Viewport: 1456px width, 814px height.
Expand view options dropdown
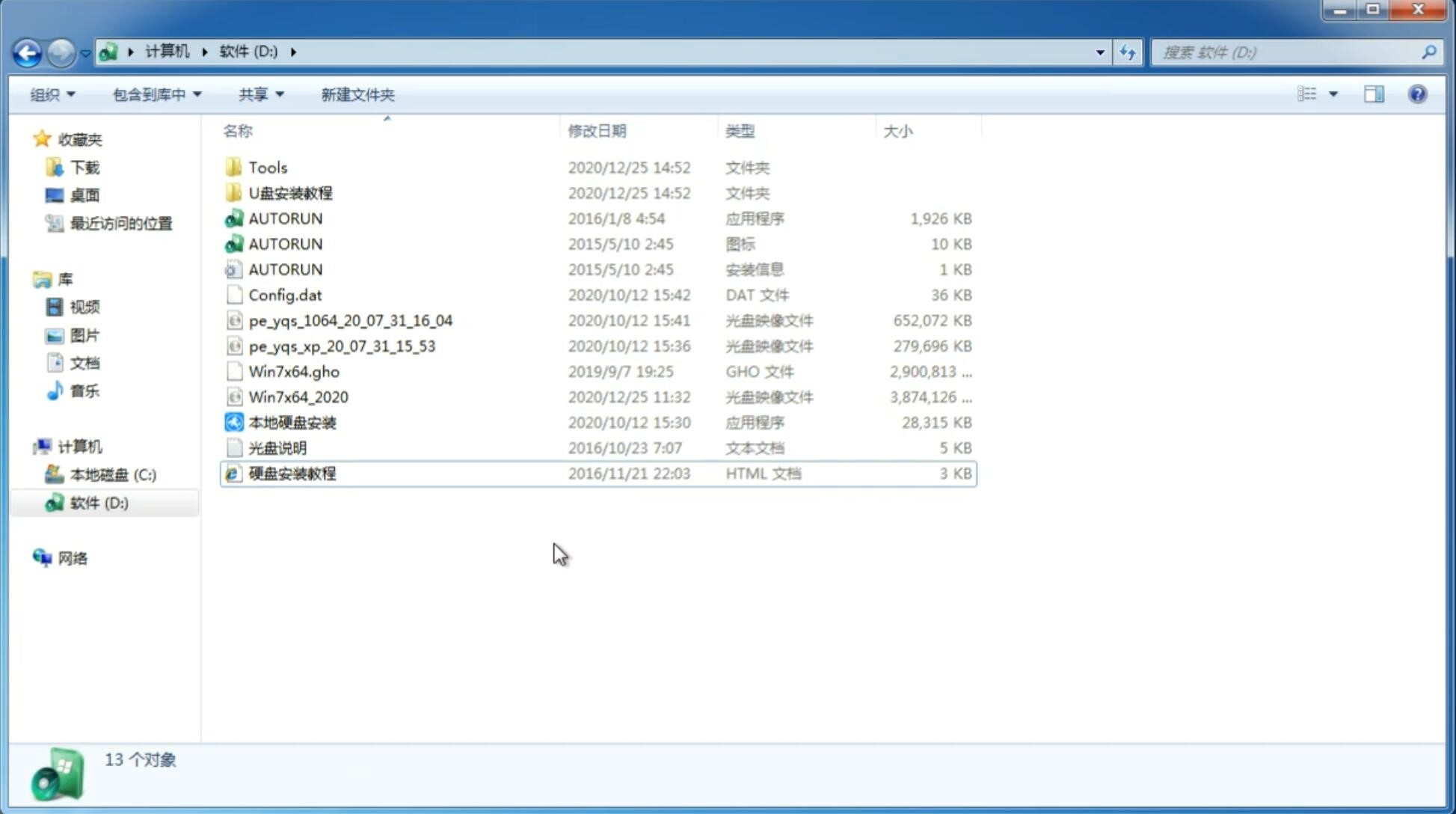pyautogui.click(x=1333, y=93)
